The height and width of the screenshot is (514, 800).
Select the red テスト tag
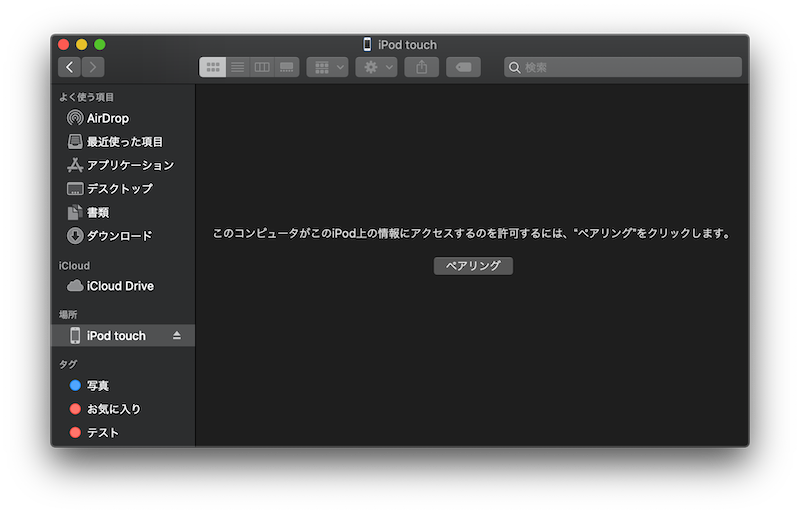click(x=122, y=432)
